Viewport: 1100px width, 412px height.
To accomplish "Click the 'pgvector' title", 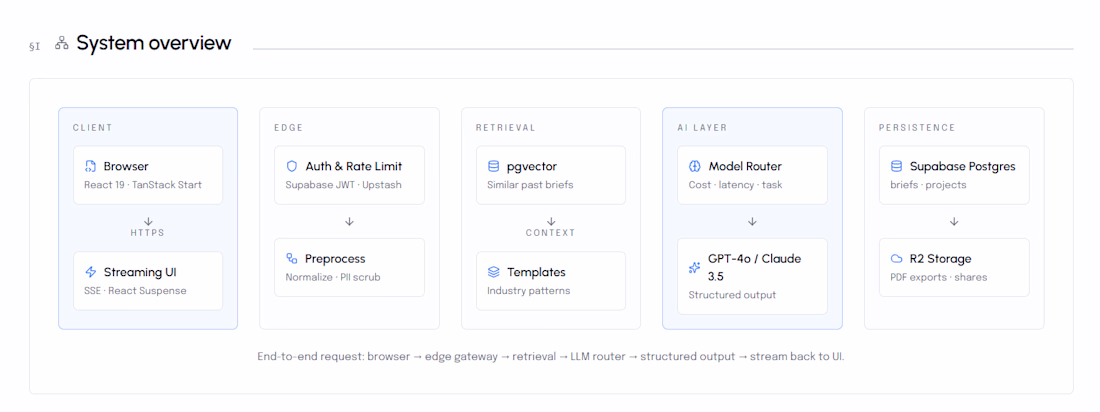I will (x=532, y=167).
